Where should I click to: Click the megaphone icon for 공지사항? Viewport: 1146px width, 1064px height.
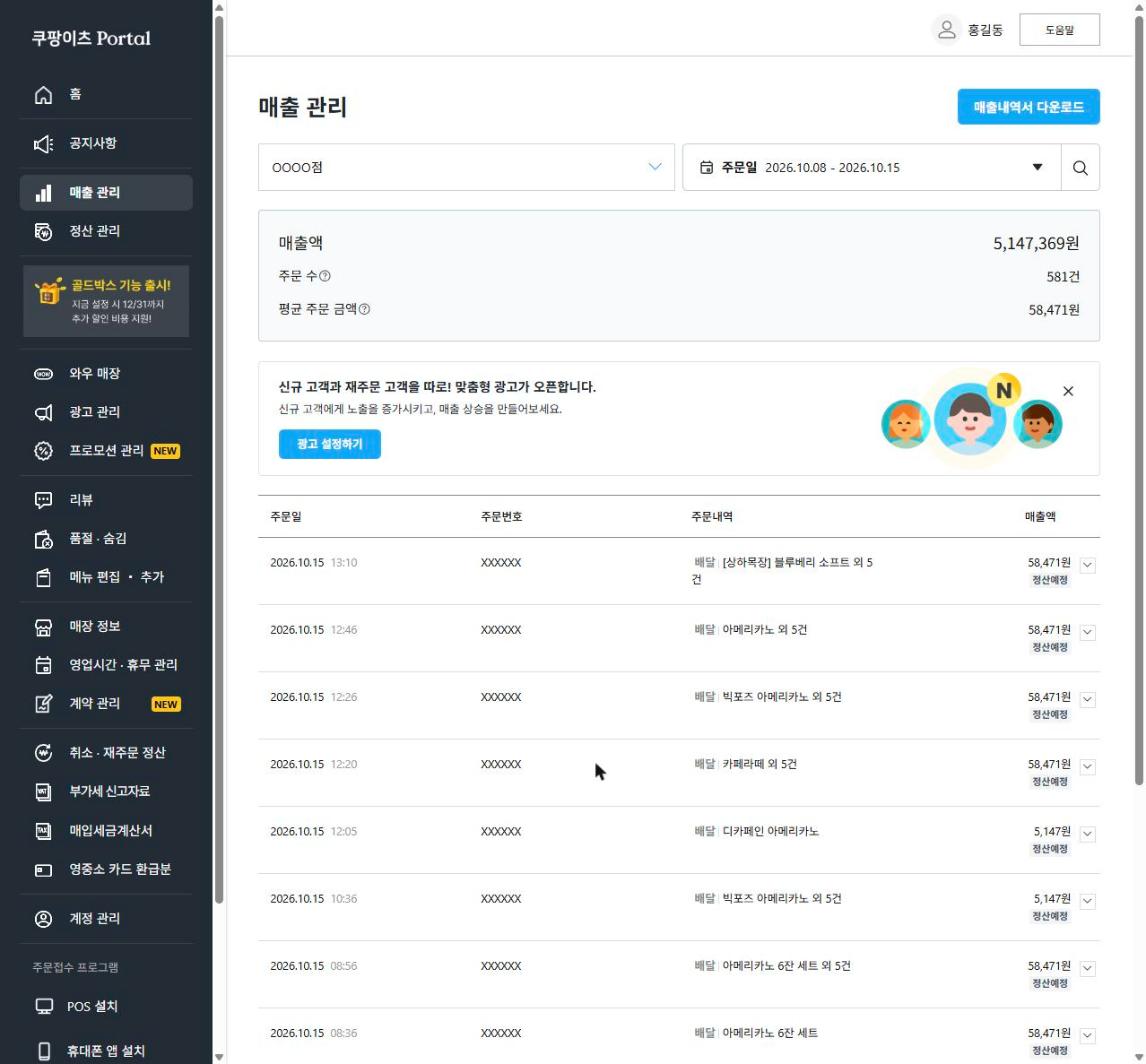(44, 143)
